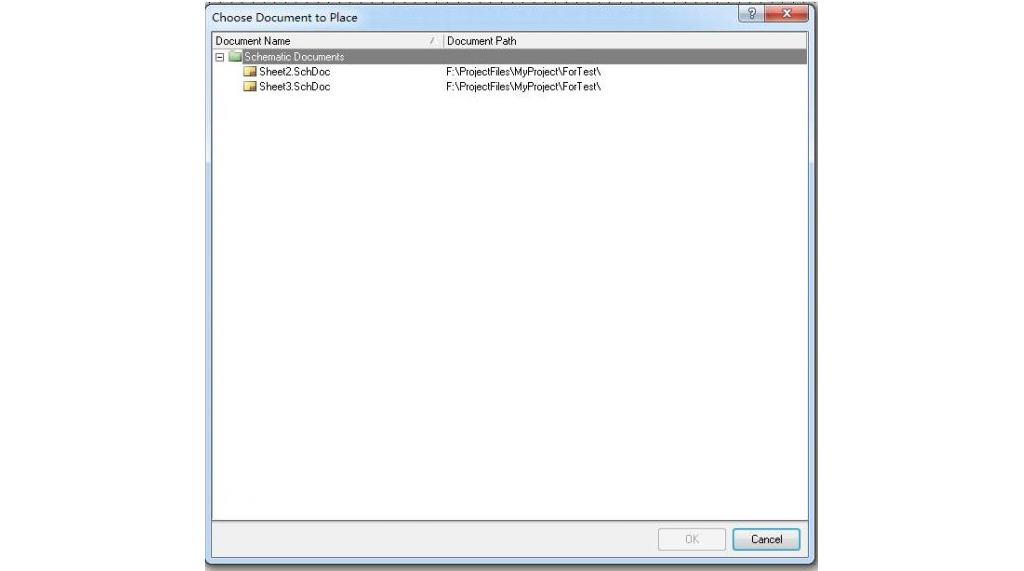
Task: Click the sort arrow in Document Name header
Action: pos(432,41)
